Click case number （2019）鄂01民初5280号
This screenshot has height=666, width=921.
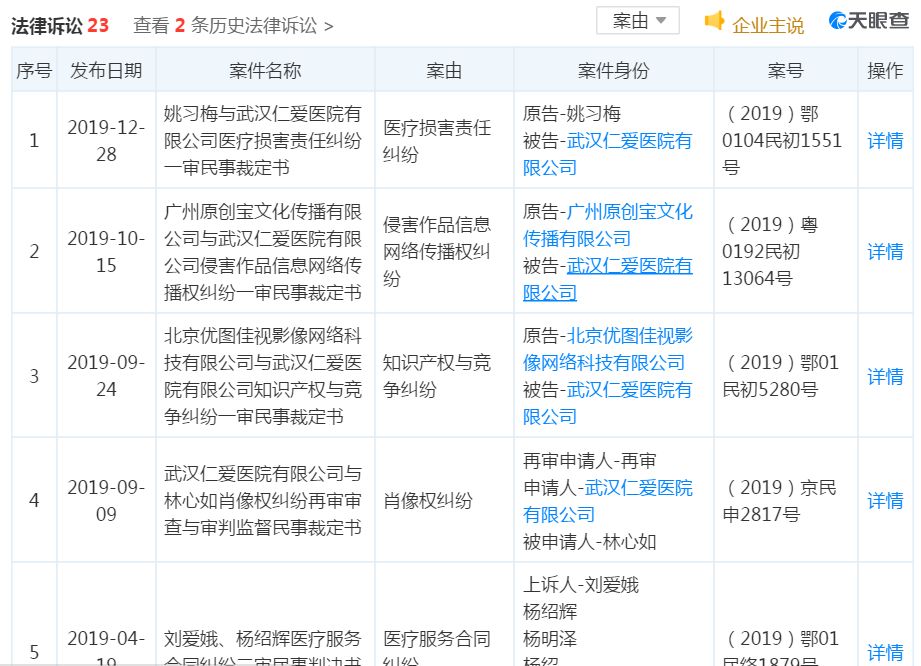[x=781, y=376]
